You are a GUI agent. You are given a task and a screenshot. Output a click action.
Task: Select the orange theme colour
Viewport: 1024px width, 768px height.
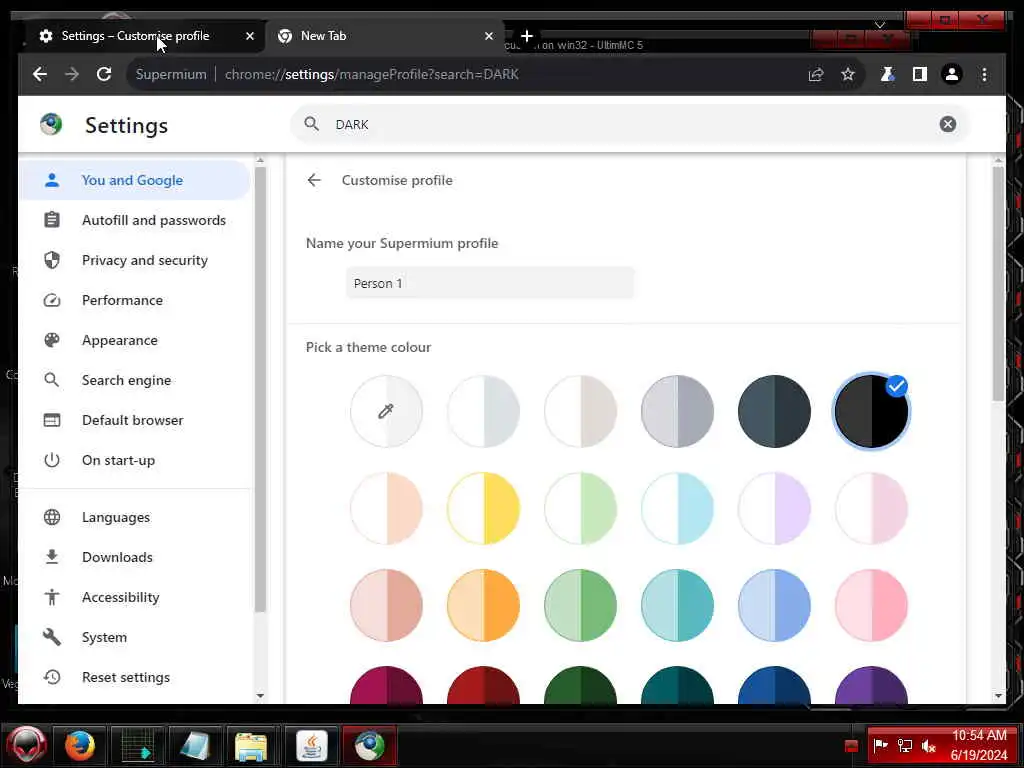[483, 605]
